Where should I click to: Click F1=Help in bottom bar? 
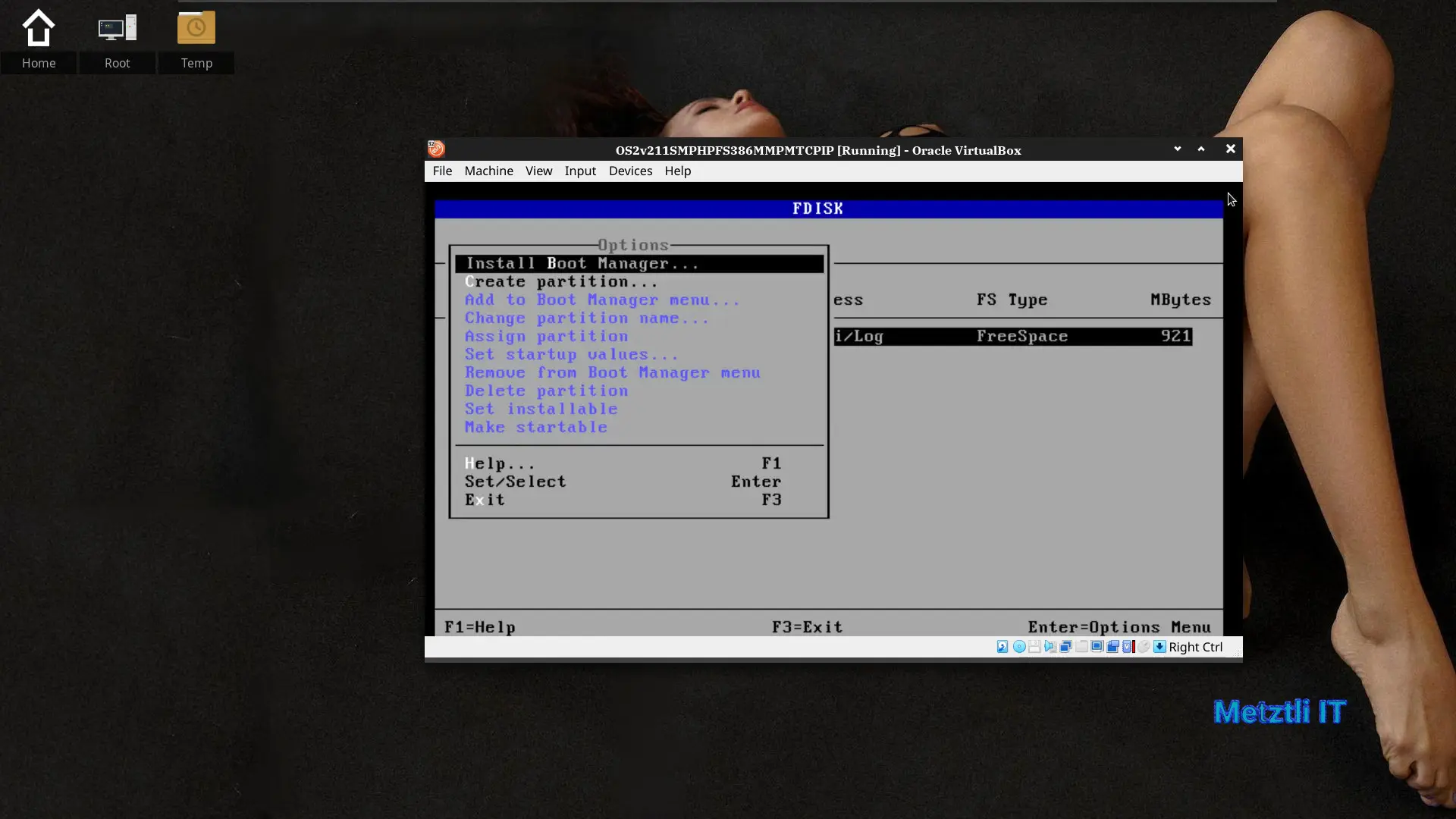(480, 627)
